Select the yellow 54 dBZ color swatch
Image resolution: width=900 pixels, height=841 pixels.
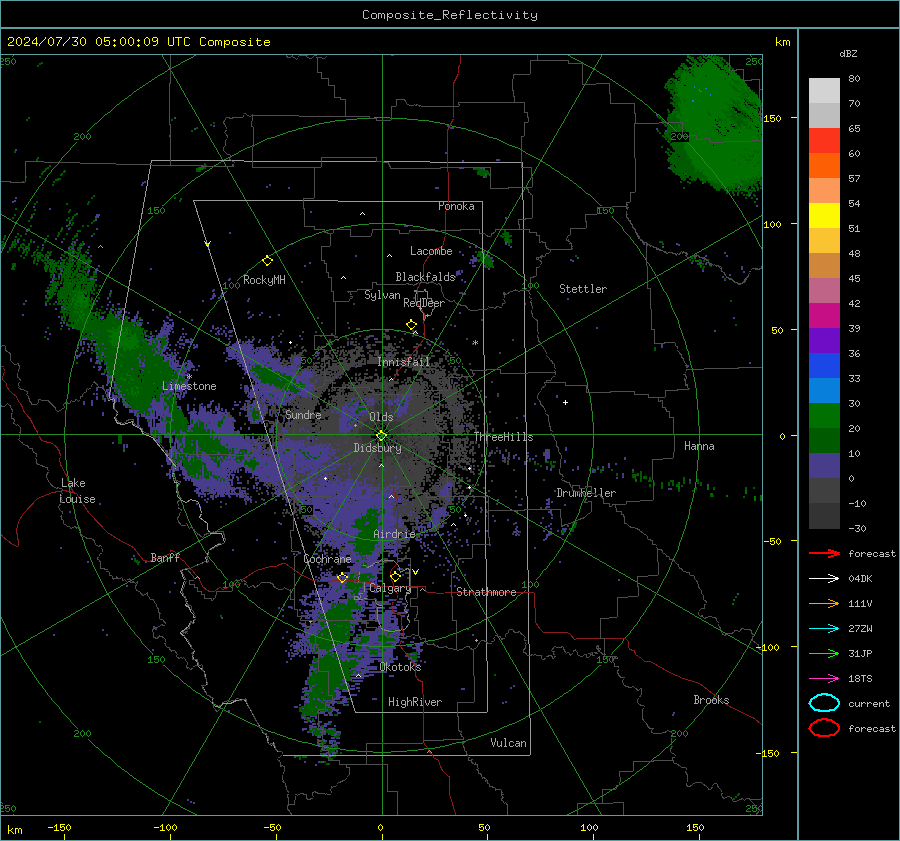[x=824, y=215]
